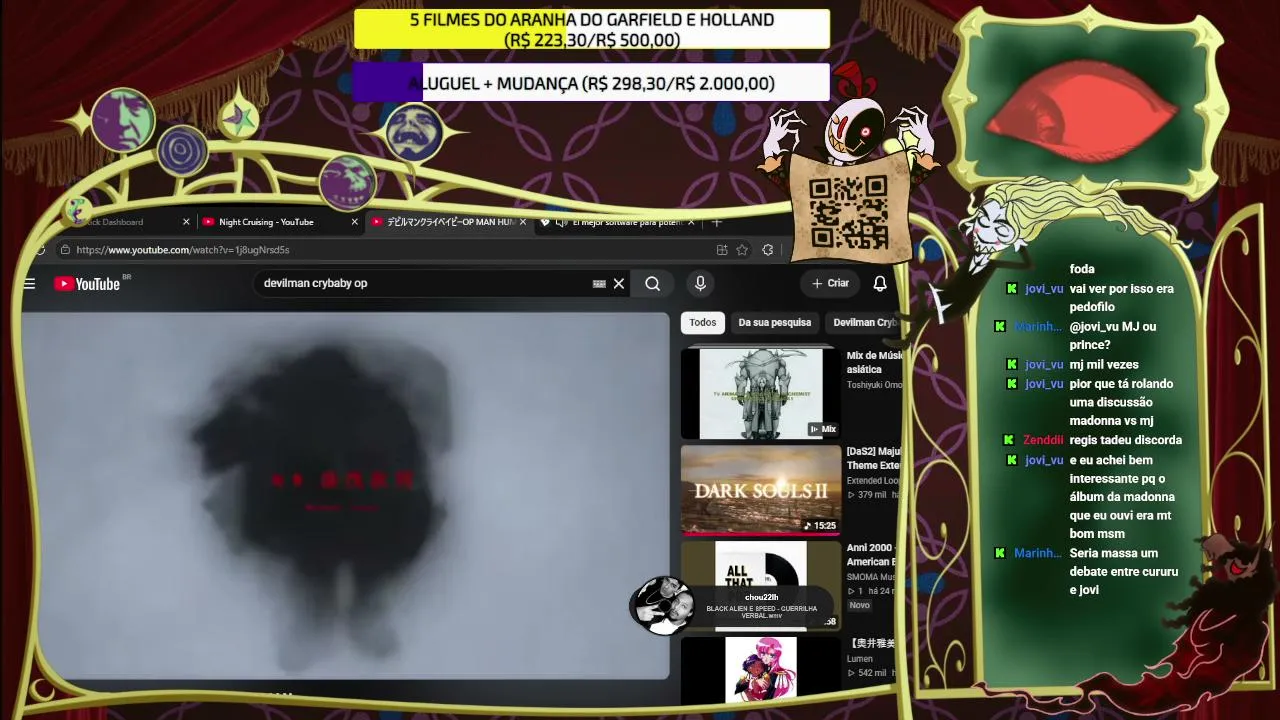Open '[DaS2] Maju' Theme video title
The height and width of the screenshot is (720, 1280).
pyautogui.click(x=874, y=458)
